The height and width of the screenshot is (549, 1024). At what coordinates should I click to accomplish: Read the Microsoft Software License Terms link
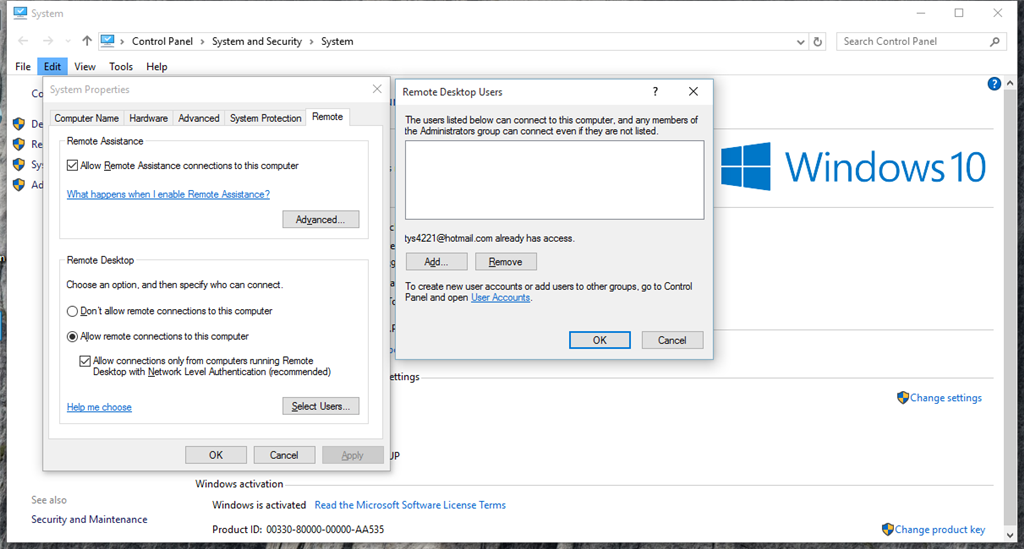pyautogui.click(x=410, y=505)
